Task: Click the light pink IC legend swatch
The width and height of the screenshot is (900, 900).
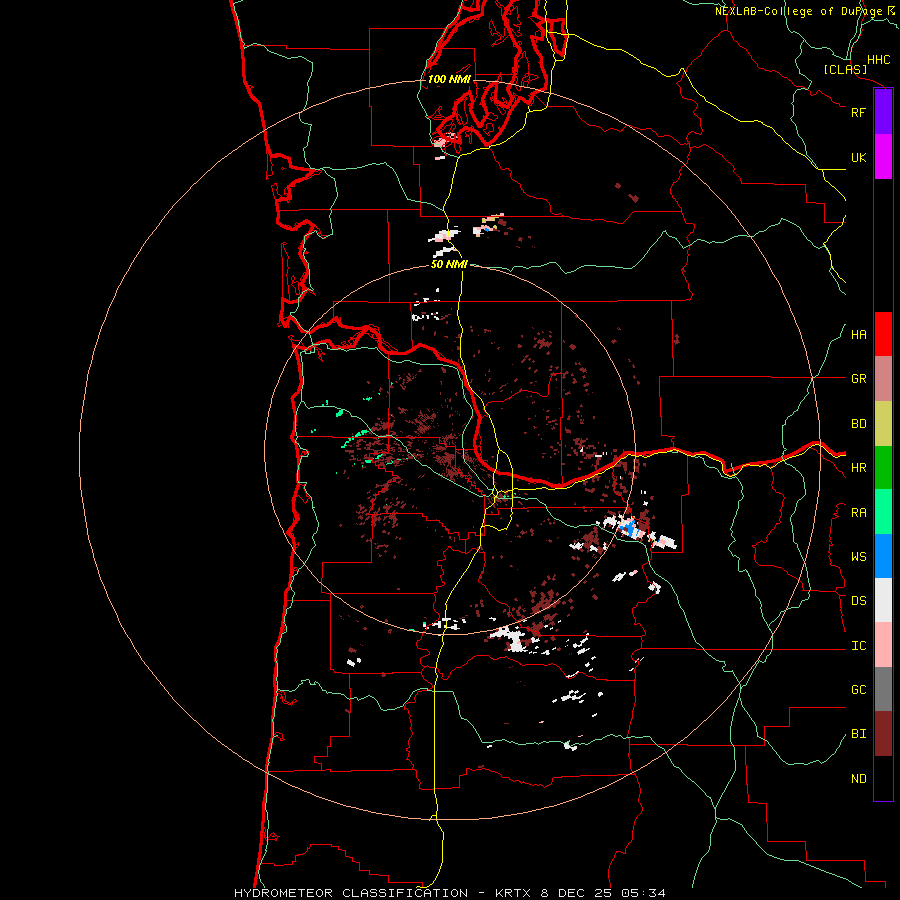Action: [x=883, y=645]
